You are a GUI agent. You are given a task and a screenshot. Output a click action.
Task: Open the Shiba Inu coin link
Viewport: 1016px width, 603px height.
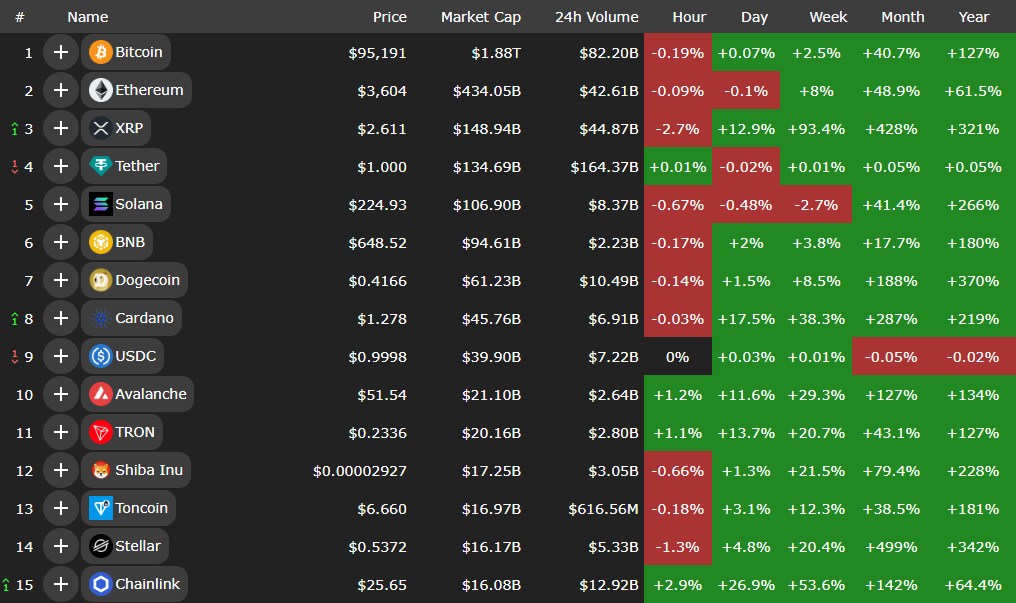click(148, 470)
